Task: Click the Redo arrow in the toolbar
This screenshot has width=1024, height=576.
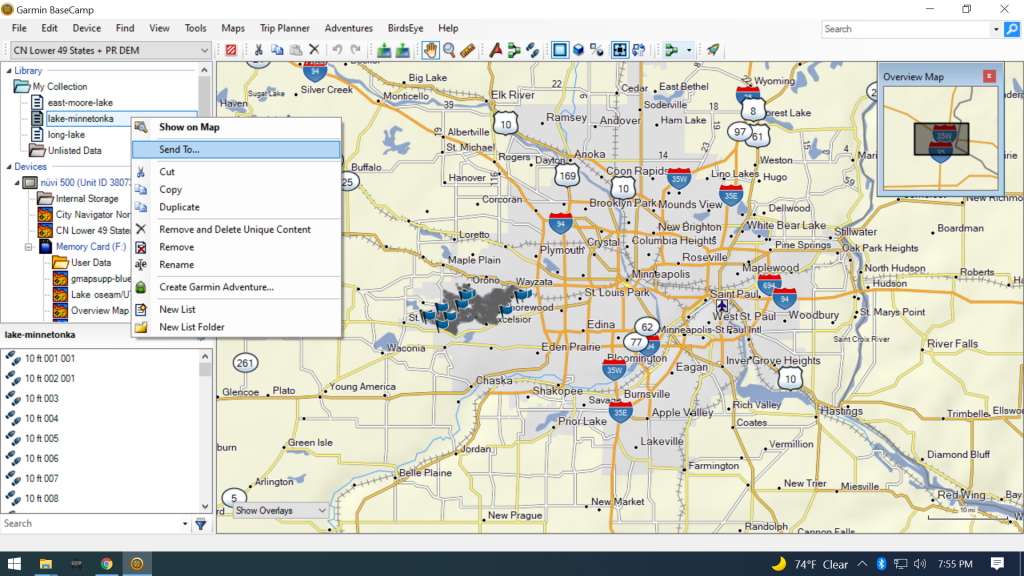Action: click(x=355, y=50)
